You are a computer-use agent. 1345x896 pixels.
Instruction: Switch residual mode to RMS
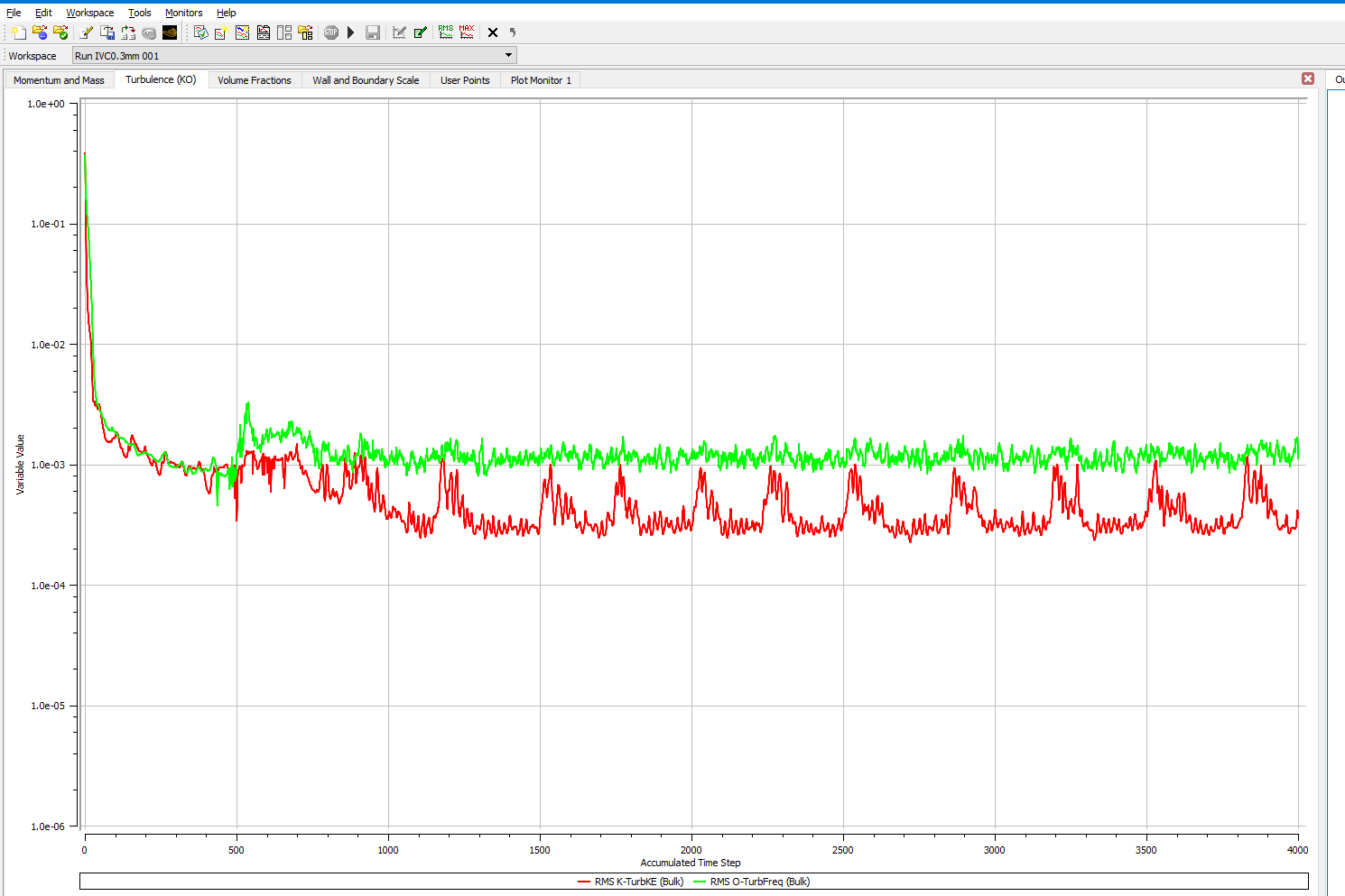click(446, 32)
